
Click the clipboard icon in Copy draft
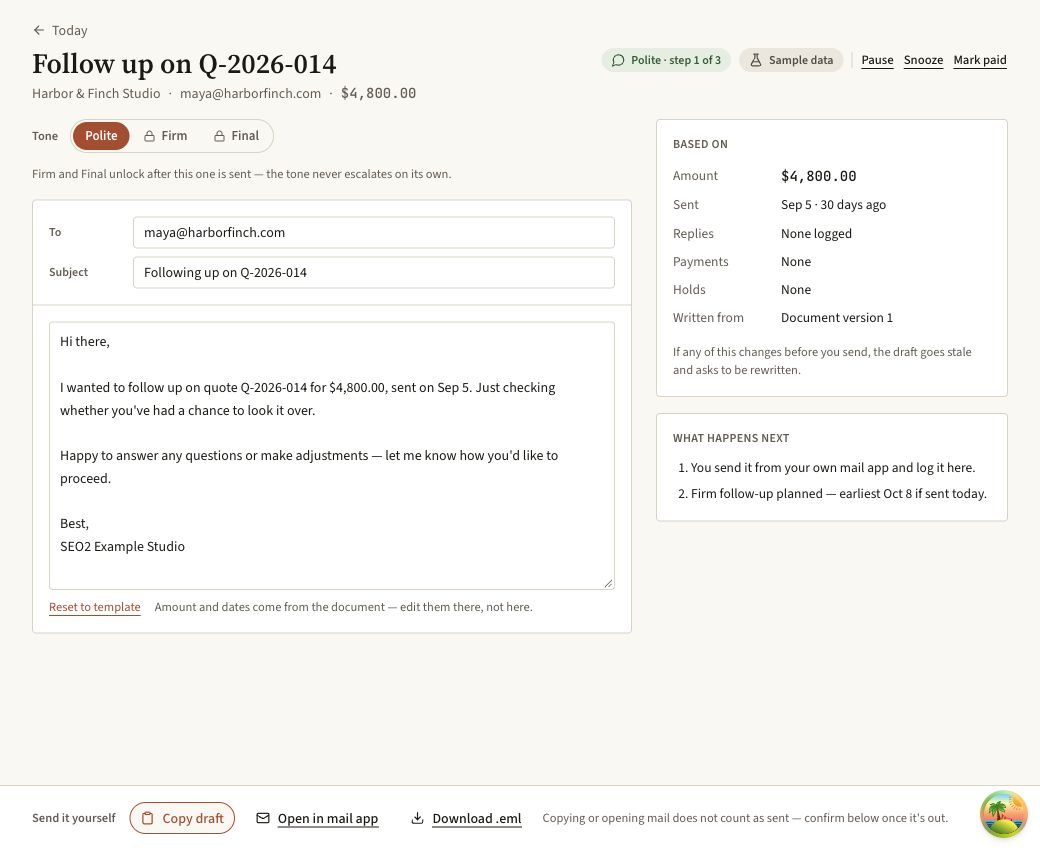(x=147, y=818)
